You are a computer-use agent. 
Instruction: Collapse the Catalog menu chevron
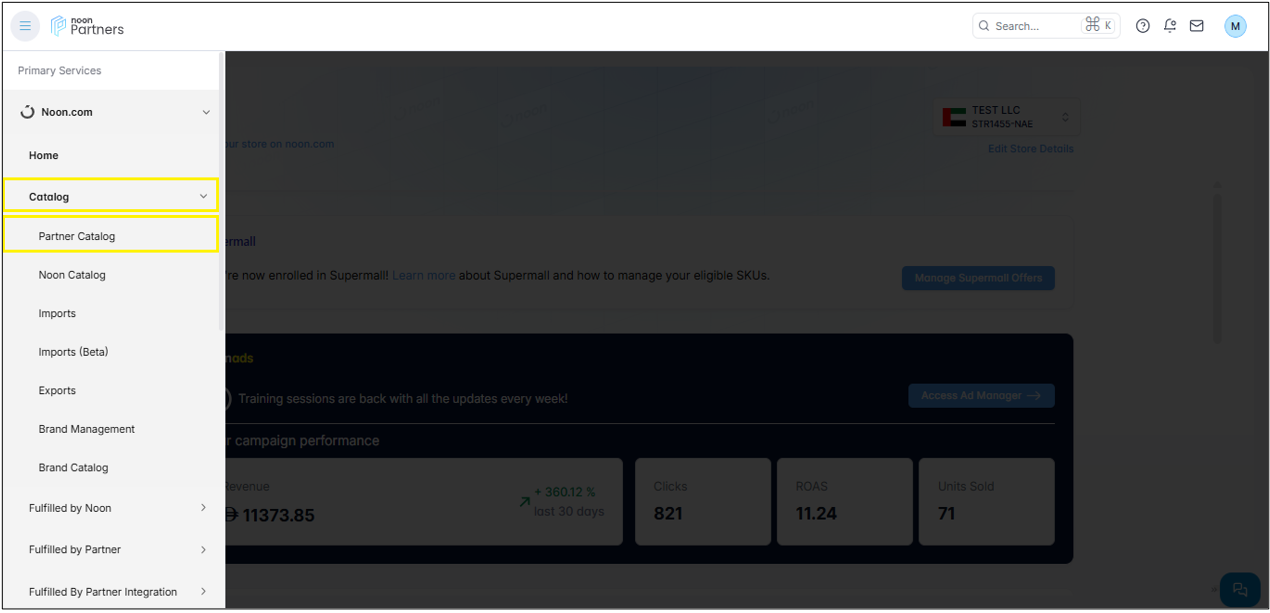(204, 197)
